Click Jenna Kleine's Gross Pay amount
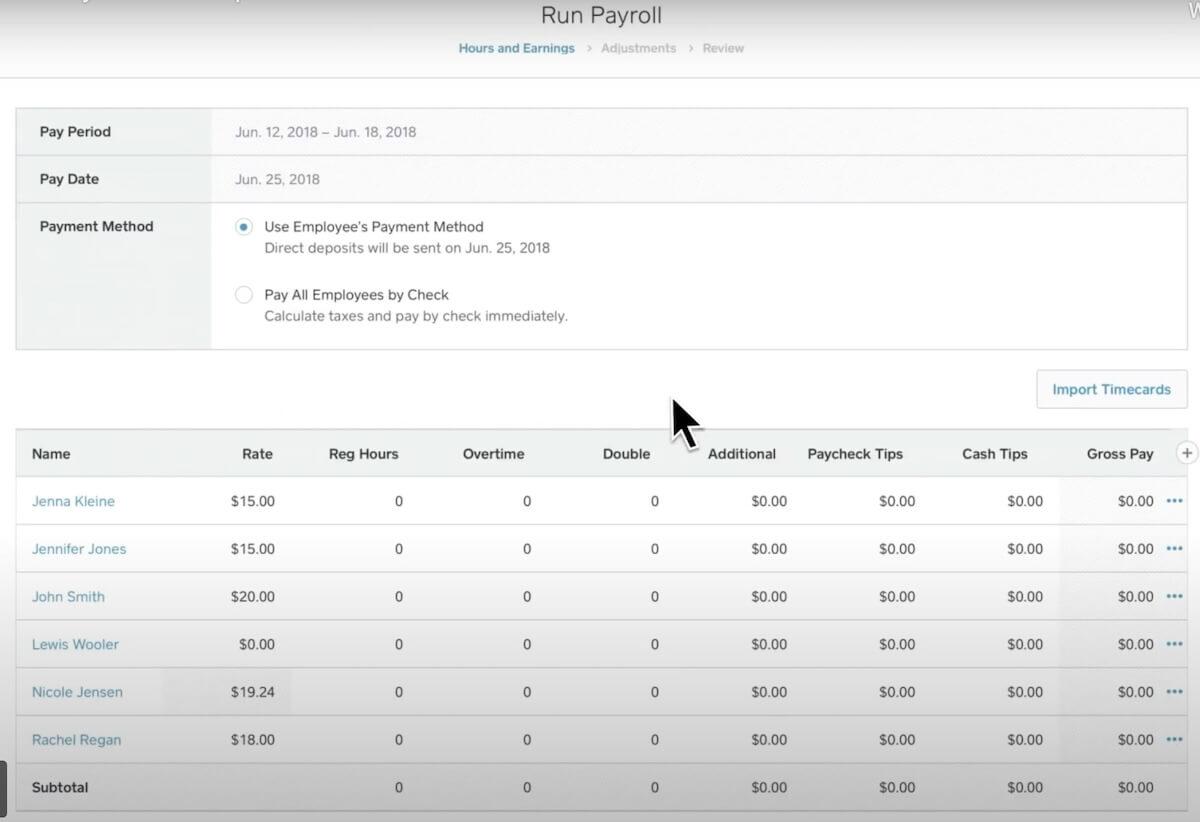The image size is (1200, 822). pos(1135,501)
